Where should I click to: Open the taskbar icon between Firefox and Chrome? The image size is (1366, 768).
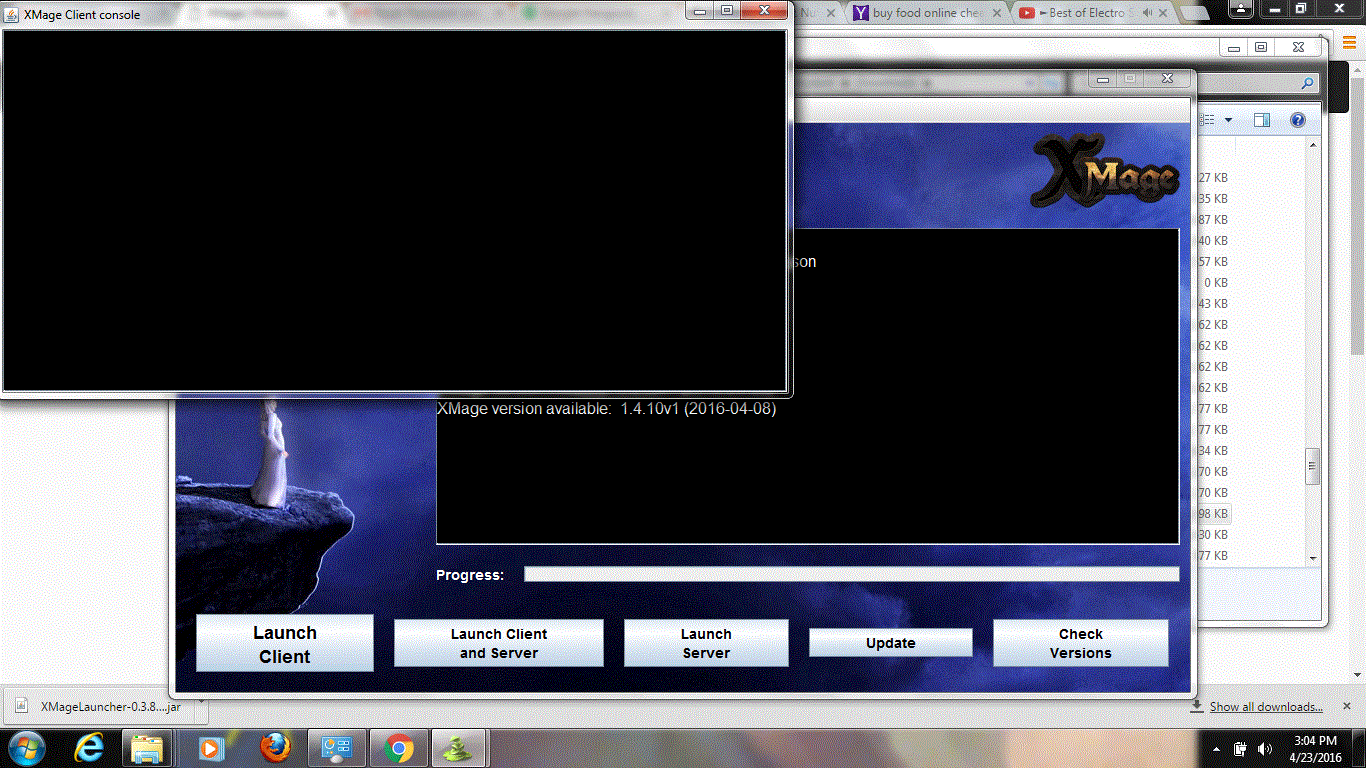[x=337, y=748]
